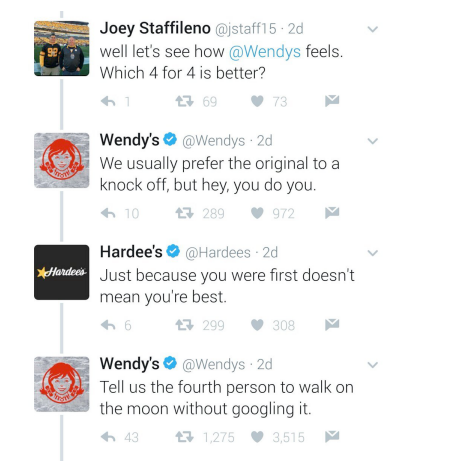Viewport: 454px width, 462px height.
Task: Retweet Wendy's fourth person on moon tweet
Action: point(184,437)
